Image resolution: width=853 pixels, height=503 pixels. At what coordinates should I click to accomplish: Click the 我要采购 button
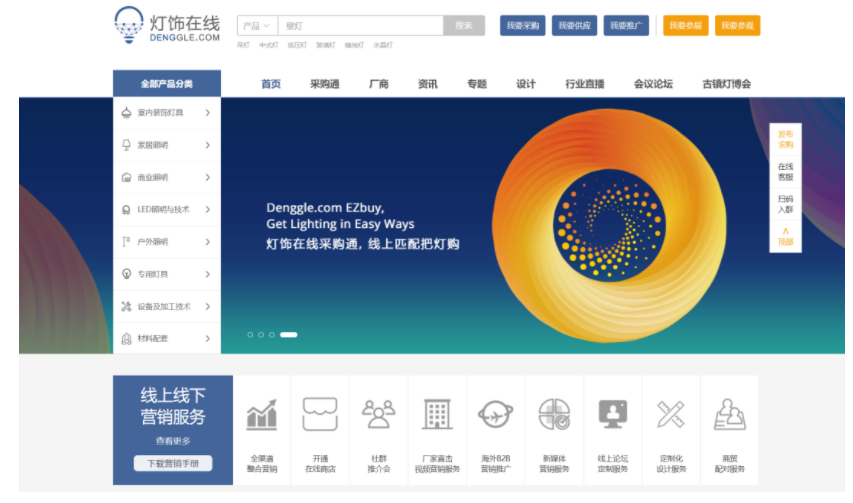[523, 26]
